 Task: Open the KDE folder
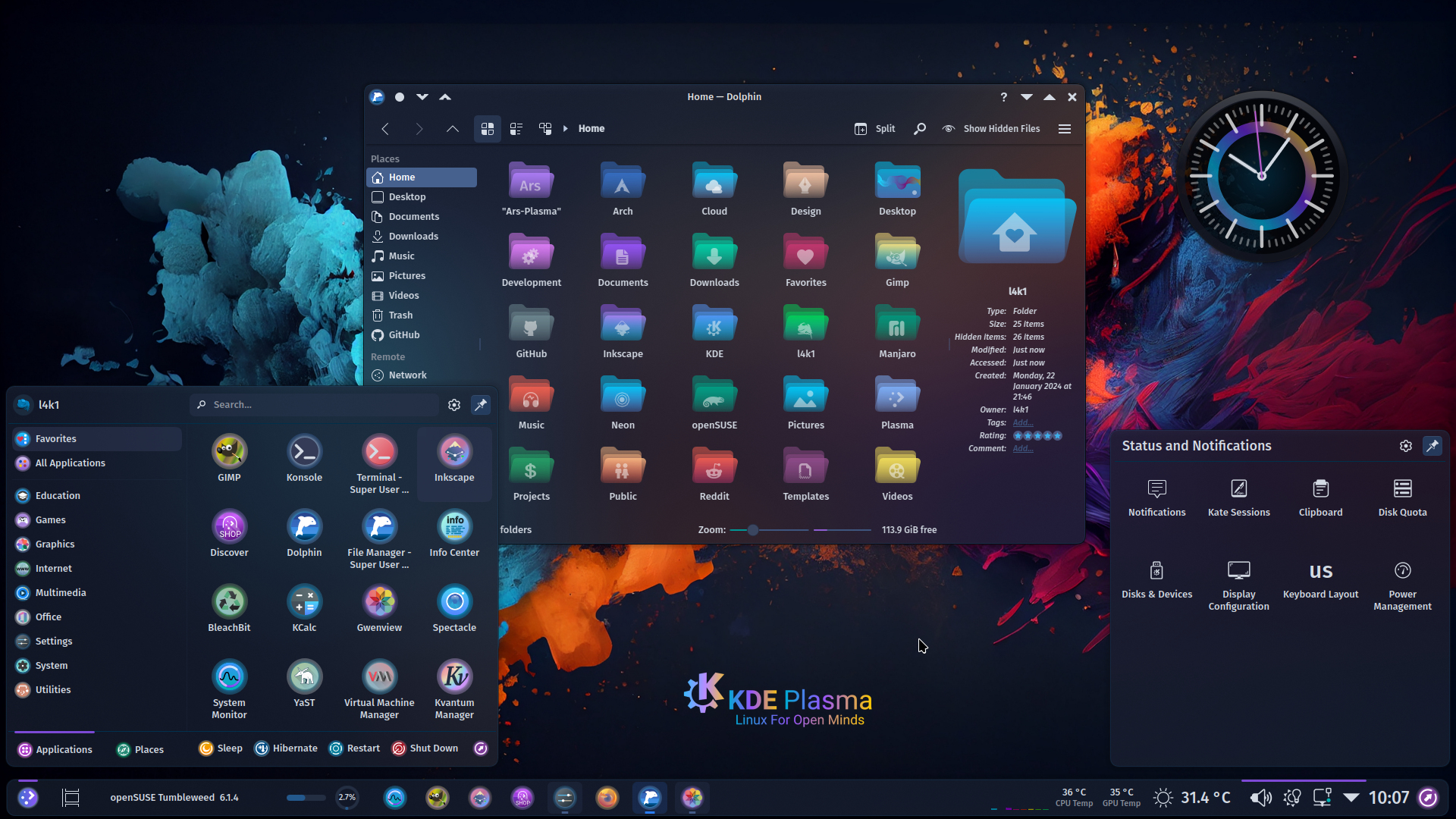(714, 325)
